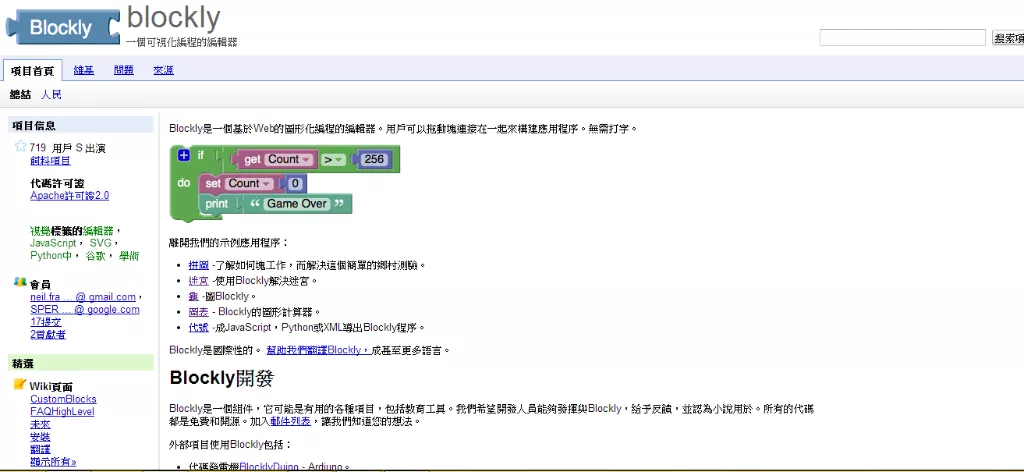1024x472 pixels.
Task: Open the 編輯器 label link
Action: (x=98, y=230)
